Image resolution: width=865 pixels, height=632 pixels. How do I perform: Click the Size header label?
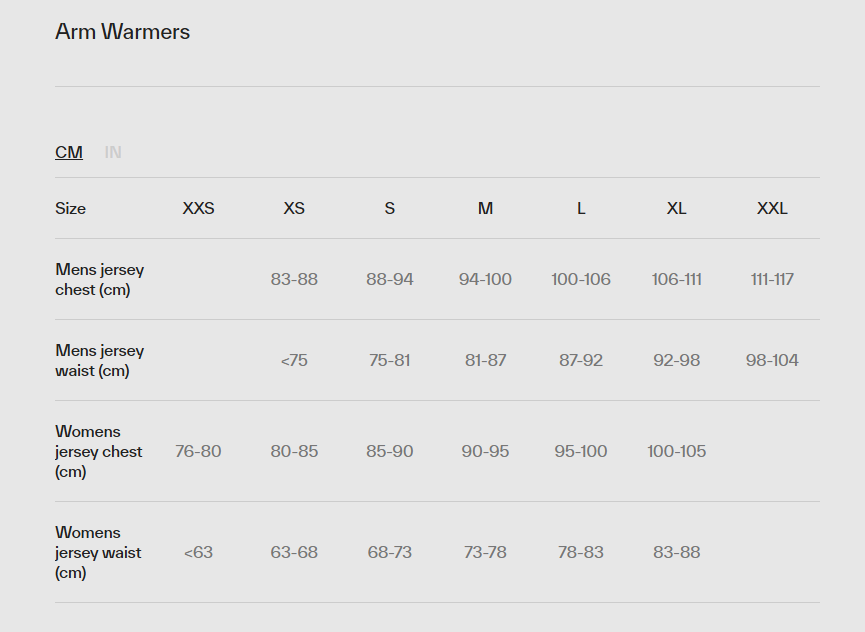70,208
